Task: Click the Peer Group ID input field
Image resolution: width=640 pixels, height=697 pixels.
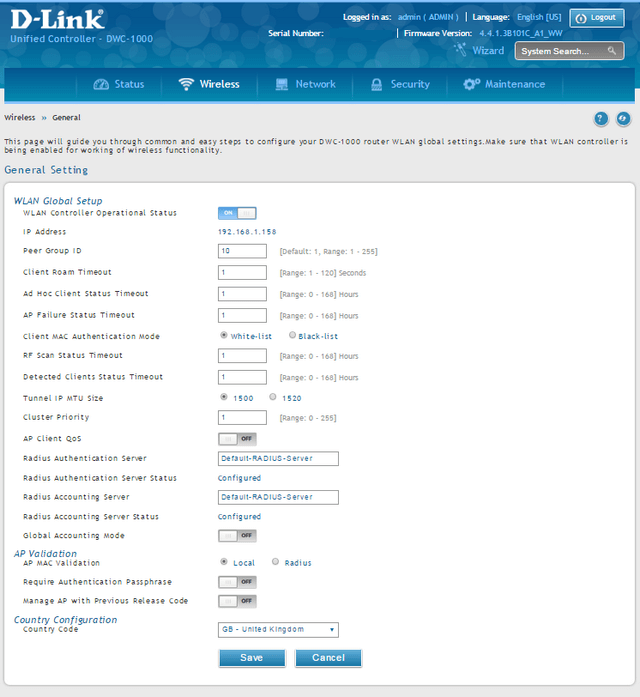Action: click(242, 251)
